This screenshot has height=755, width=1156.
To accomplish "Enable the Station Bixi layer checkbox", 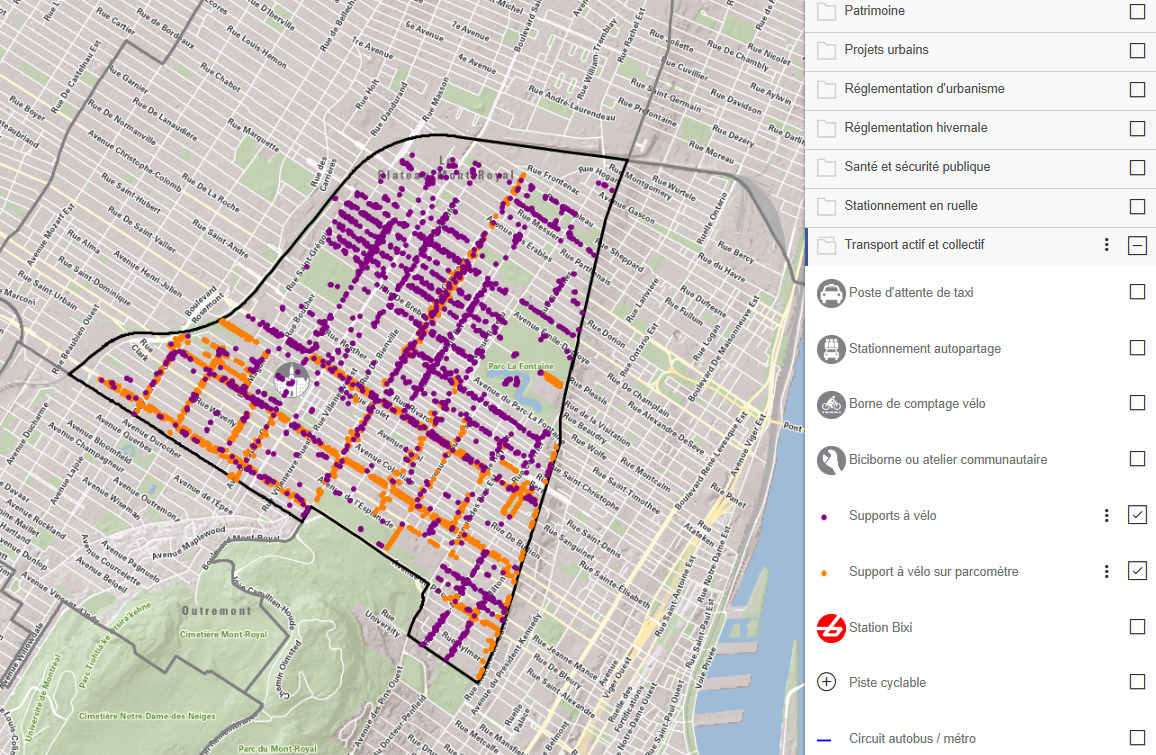I will click(1137, 627).
